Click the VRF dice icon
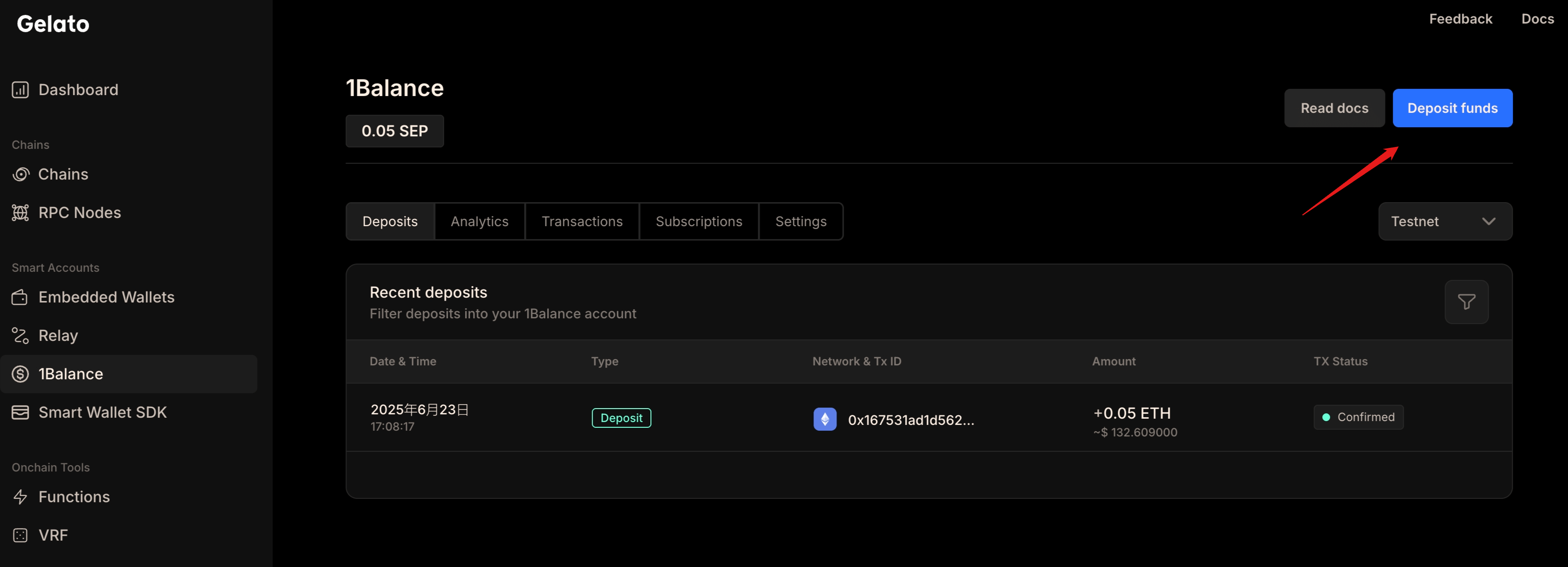1568x567 pixels. pyautogui.click(x=20, y=535)
